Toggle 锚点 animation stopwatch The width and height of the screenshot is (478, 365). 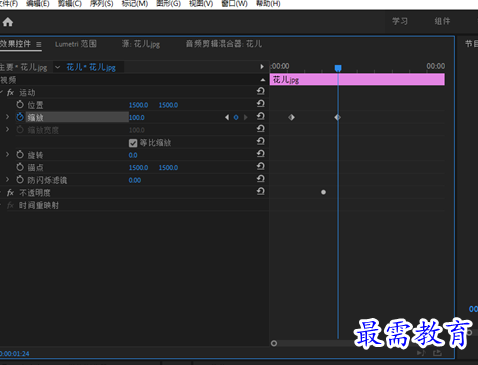click(20, 167)
